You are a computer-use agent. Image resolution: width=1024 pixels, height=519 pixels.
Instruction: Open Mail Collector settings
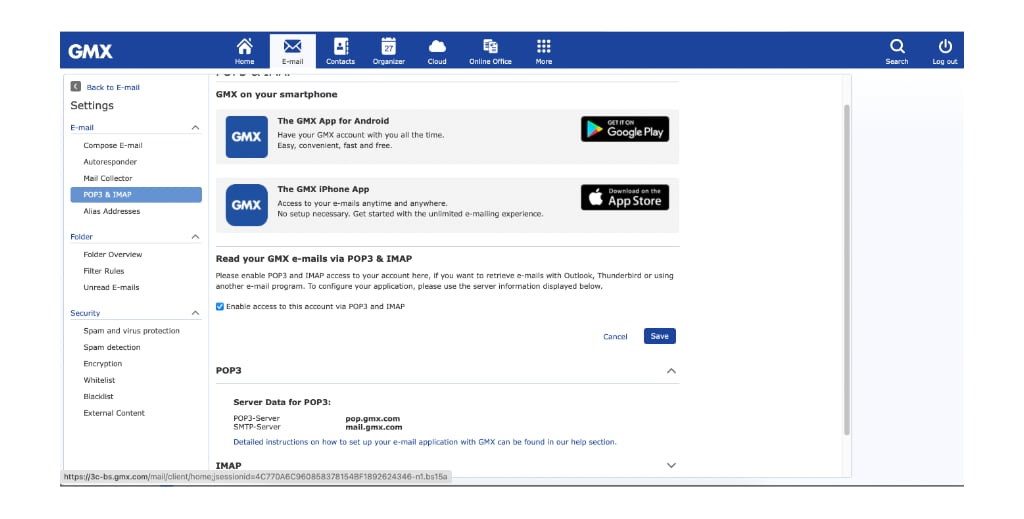coord(108,178)
